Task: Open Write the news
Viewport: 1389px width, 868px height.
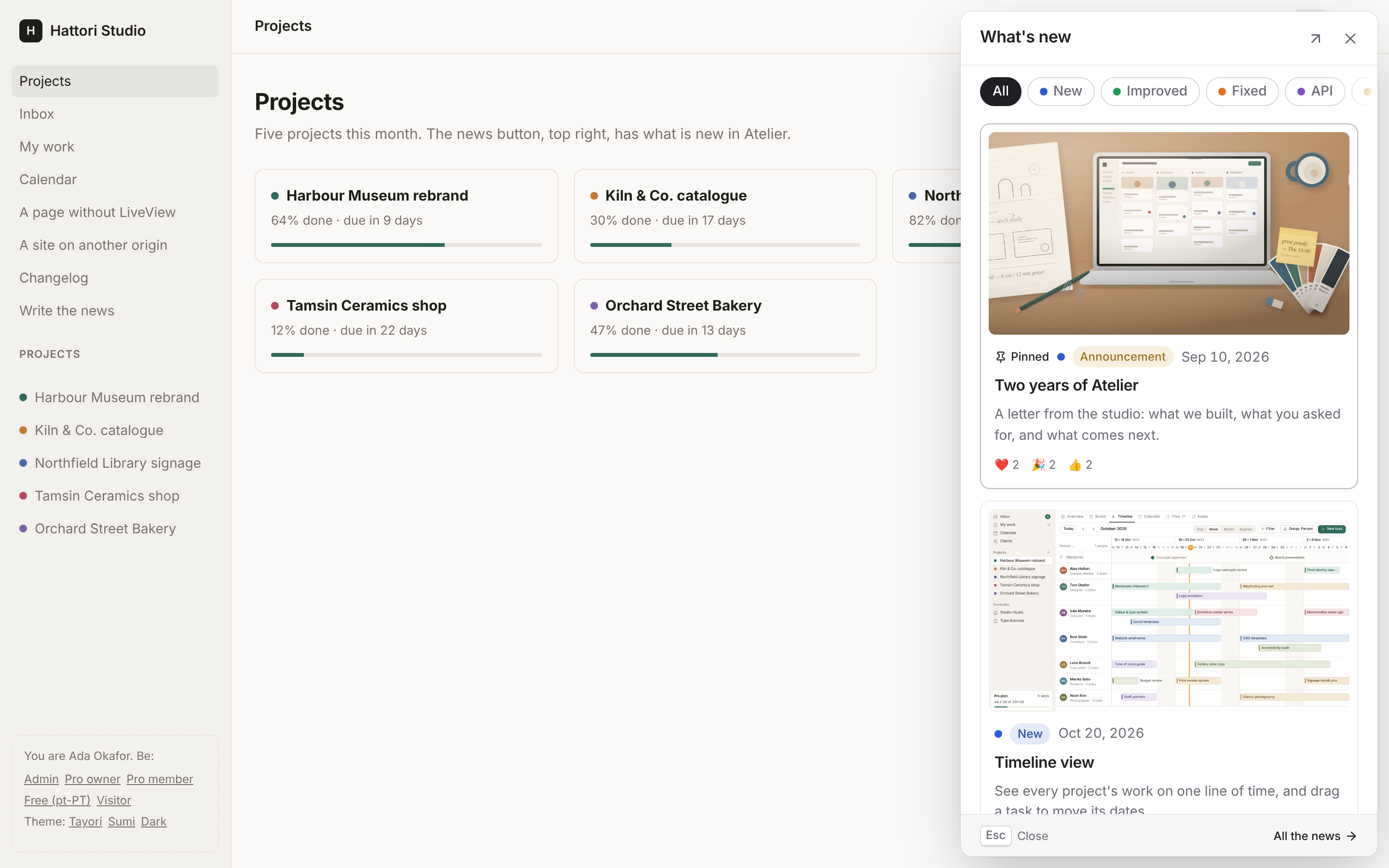Action: (x=115, y=310)
